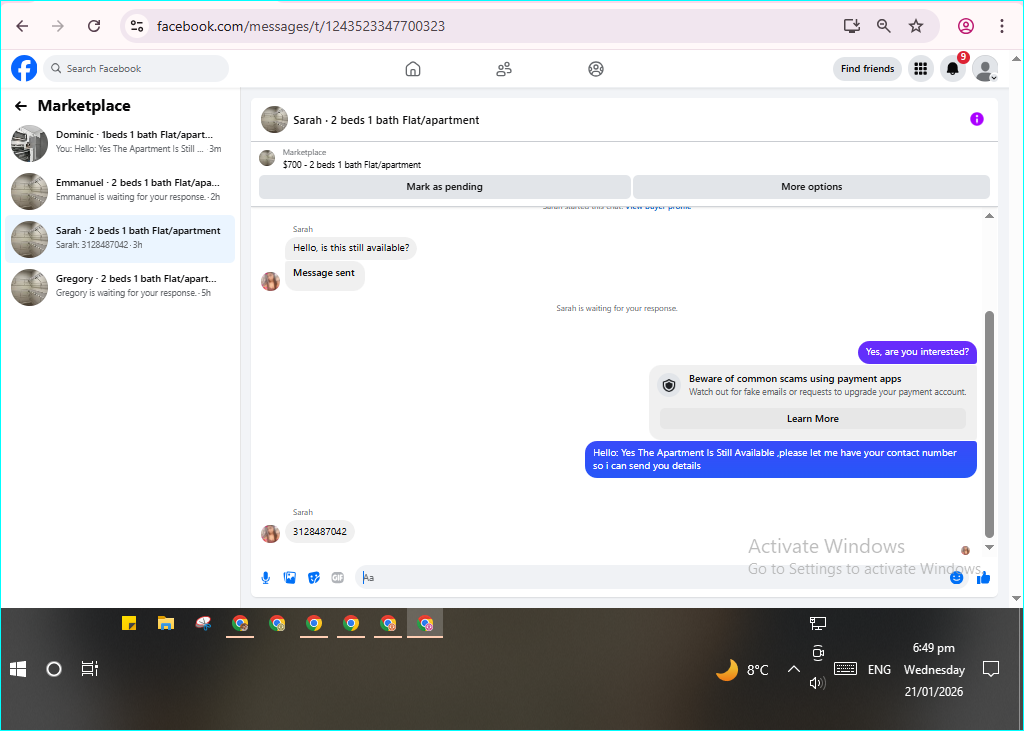Click the 'Message sent' bubble

(x=324, y=275)
